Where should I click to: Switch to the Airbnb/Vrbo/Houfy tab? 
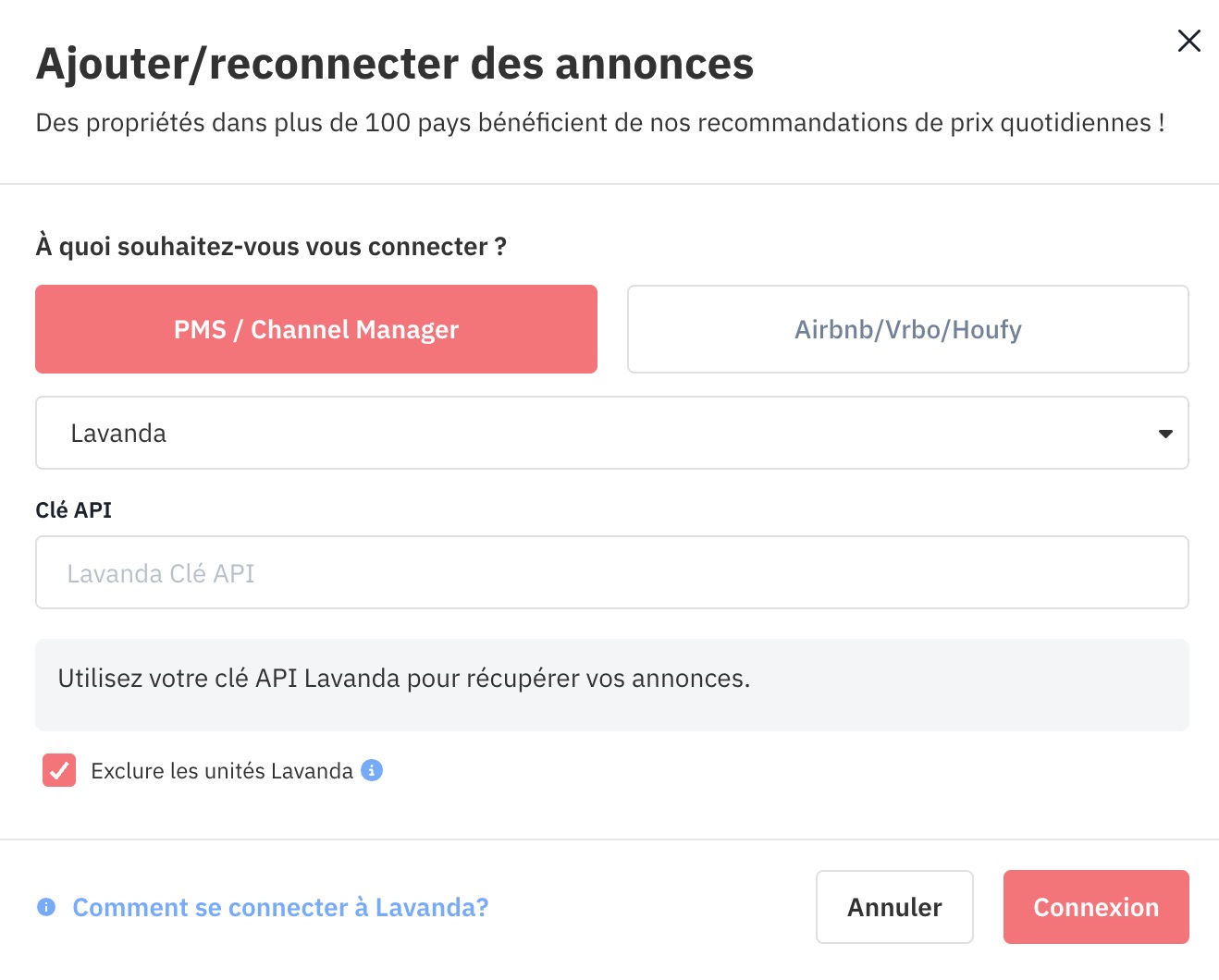click(907, 329)
